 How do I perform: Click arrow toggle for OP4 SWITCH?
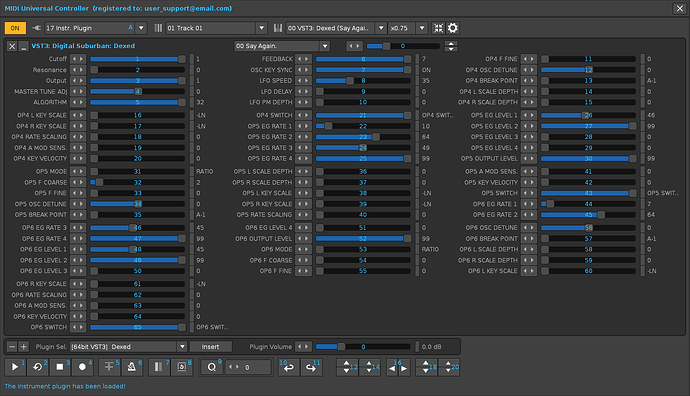pyautogui.click(x=304, y=115)
